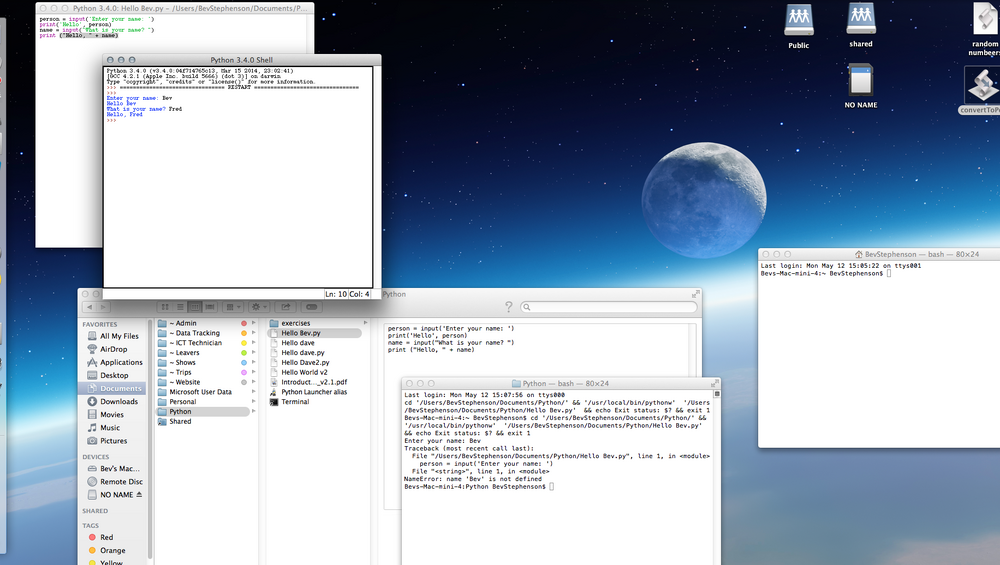Toggle Finder window full screen arrow
Image resolution: width=1000 pixels, height=565 pixels.
pyautogui.click(x=695, y=294)
